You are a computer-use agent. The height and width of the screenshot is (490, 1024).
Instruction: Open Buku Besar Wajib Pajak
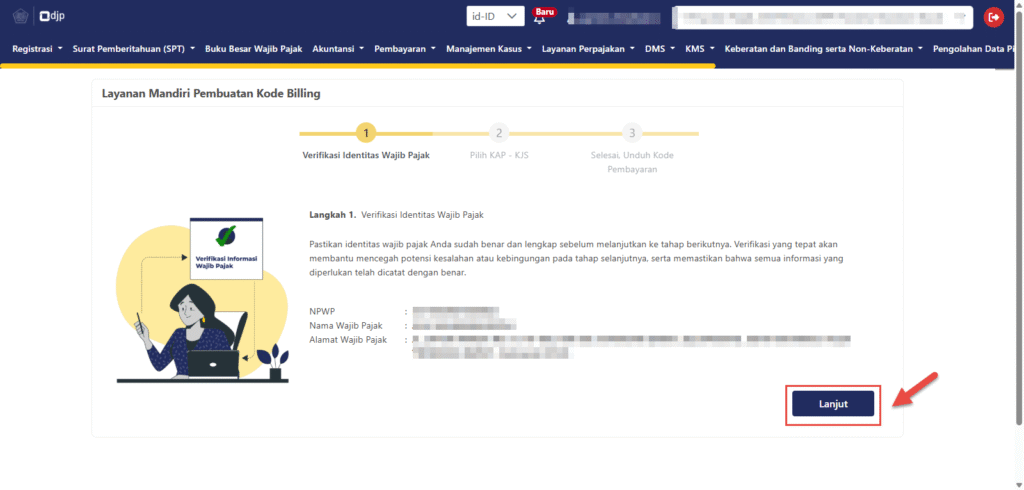(x=254, y=48)
